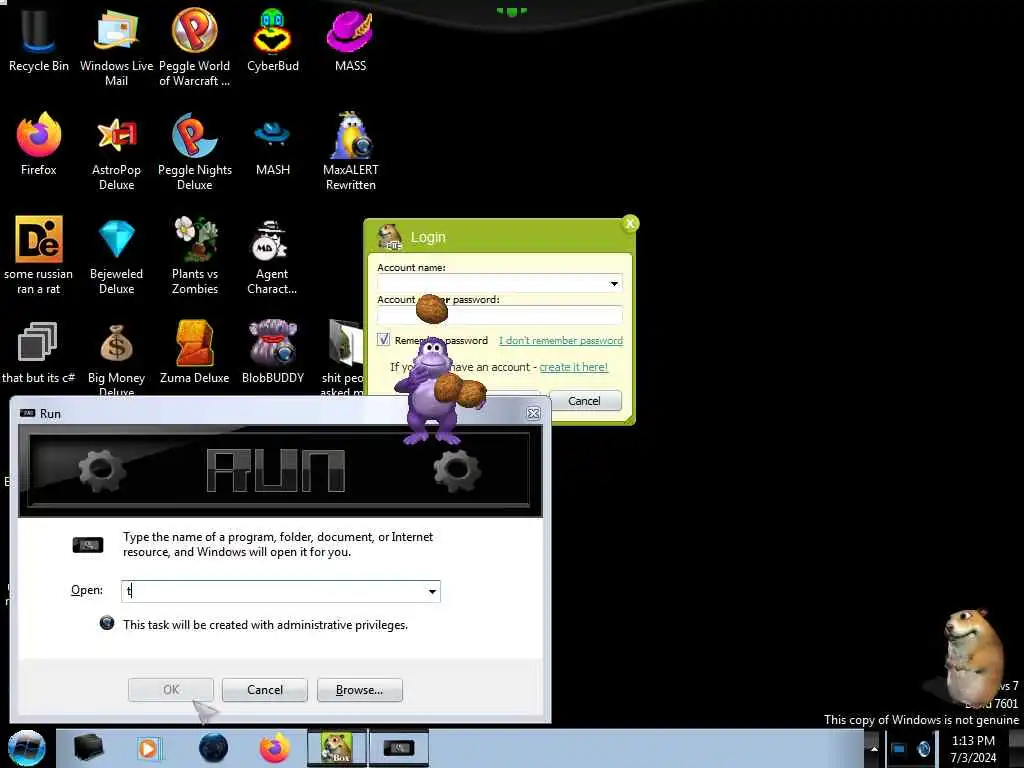Click the network tray icon
Image resolution: width=1024 pixels, height=768 pixels.
(x=899, y=749)
